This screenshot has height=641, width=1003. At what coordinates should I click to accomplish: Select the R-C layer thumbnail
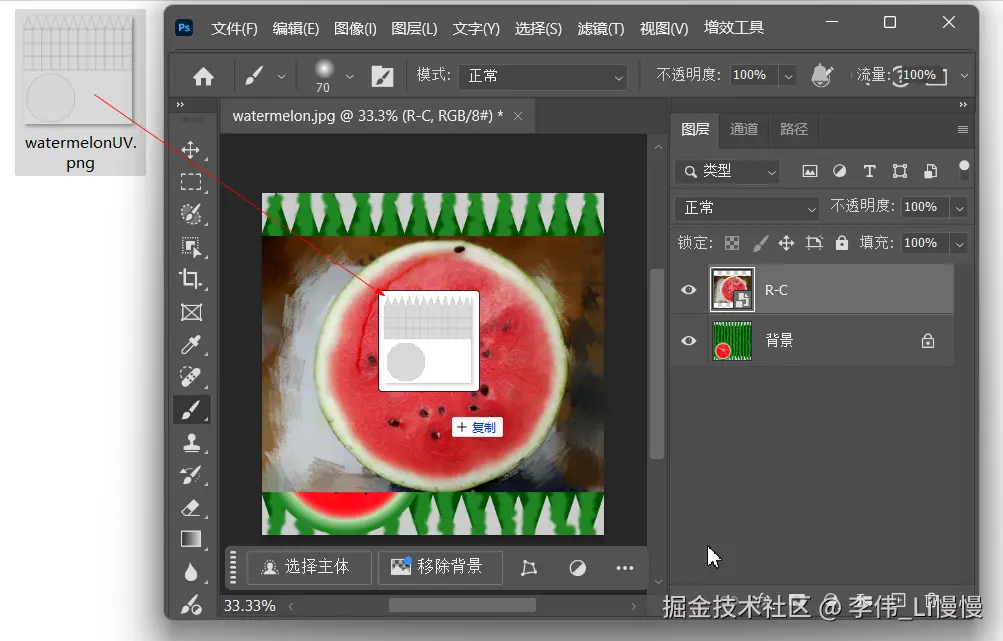tap(732, 290)
